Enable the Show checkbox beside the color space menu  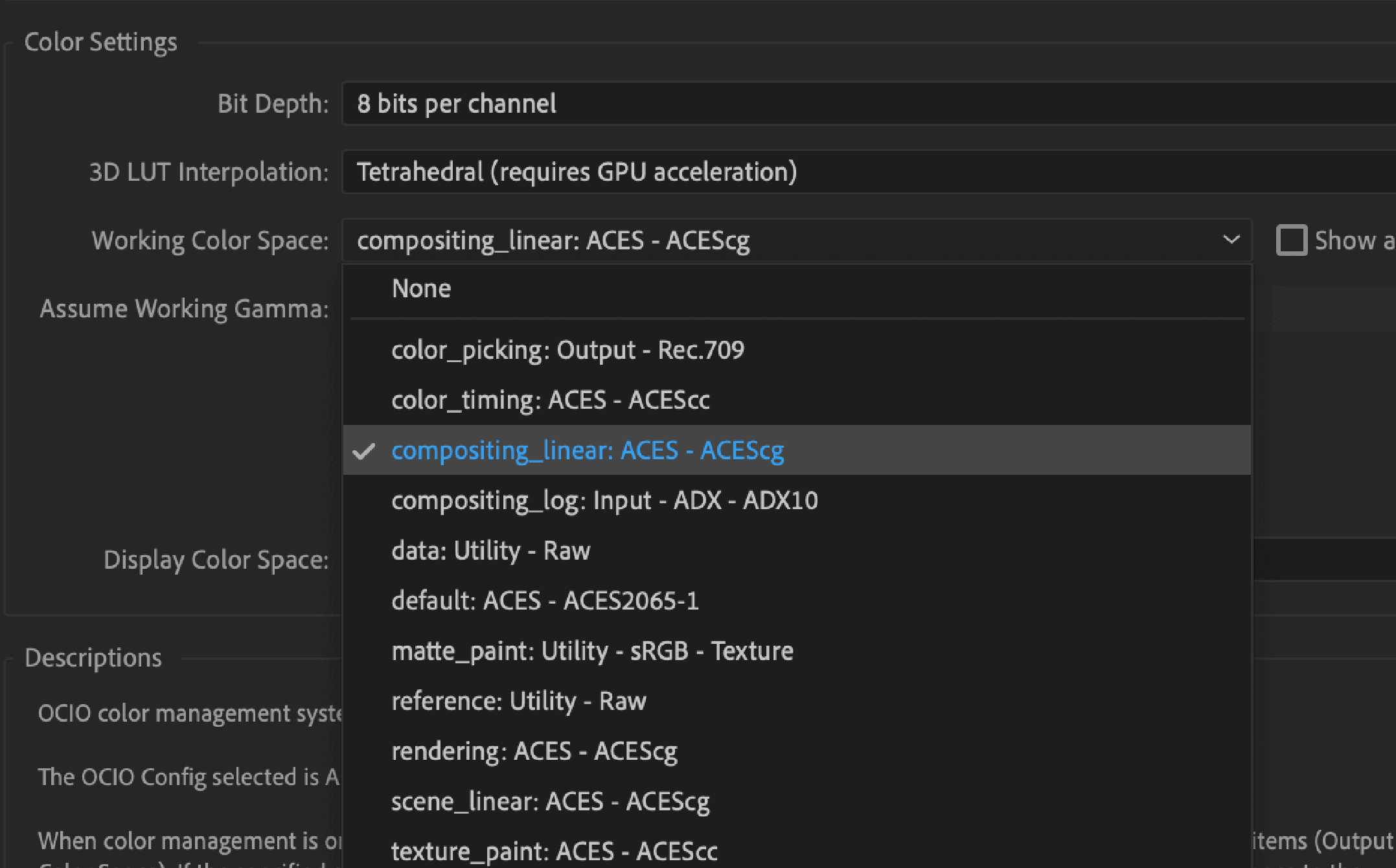[1292, 240]
